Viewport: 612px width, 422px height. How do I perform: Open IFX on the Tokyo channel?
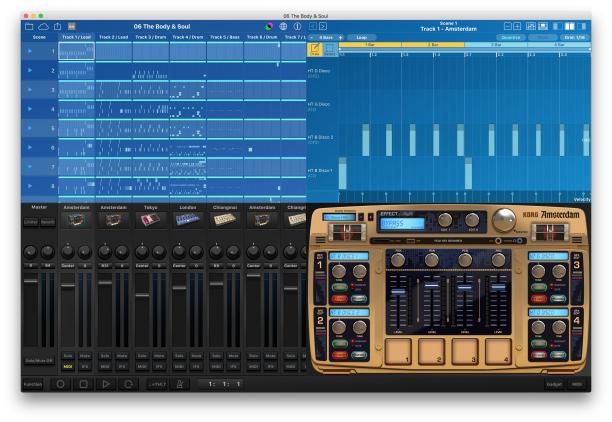coord(159,367)
